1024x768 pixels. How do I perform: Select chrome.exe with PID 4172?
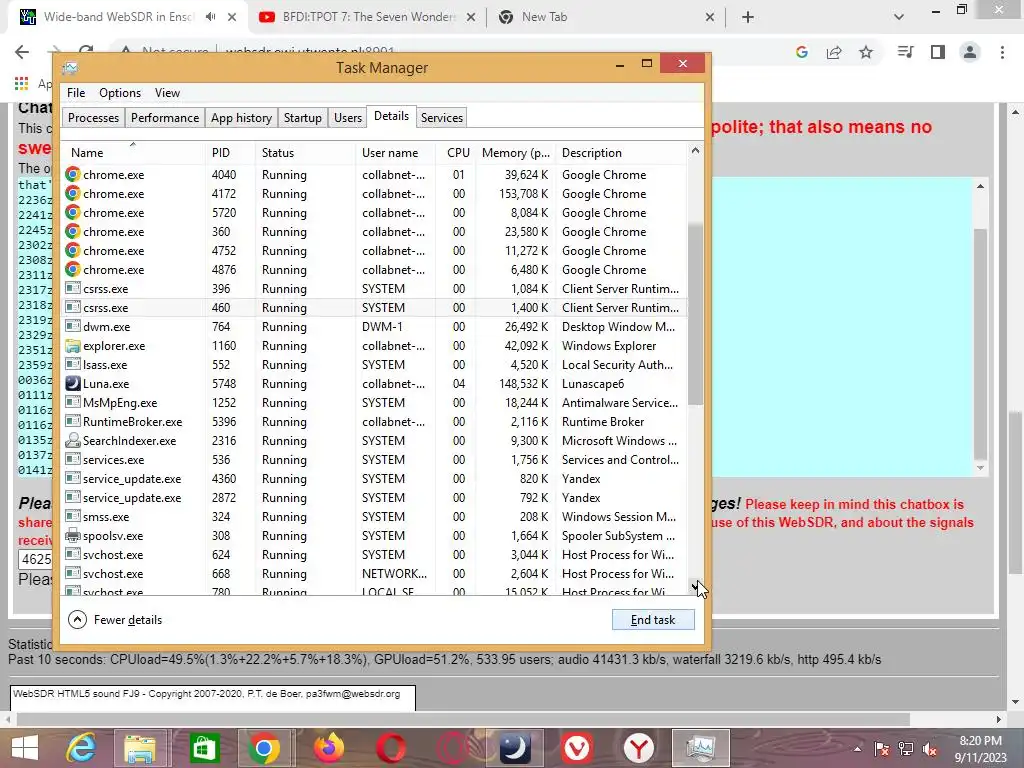click(x=375, y=194)
